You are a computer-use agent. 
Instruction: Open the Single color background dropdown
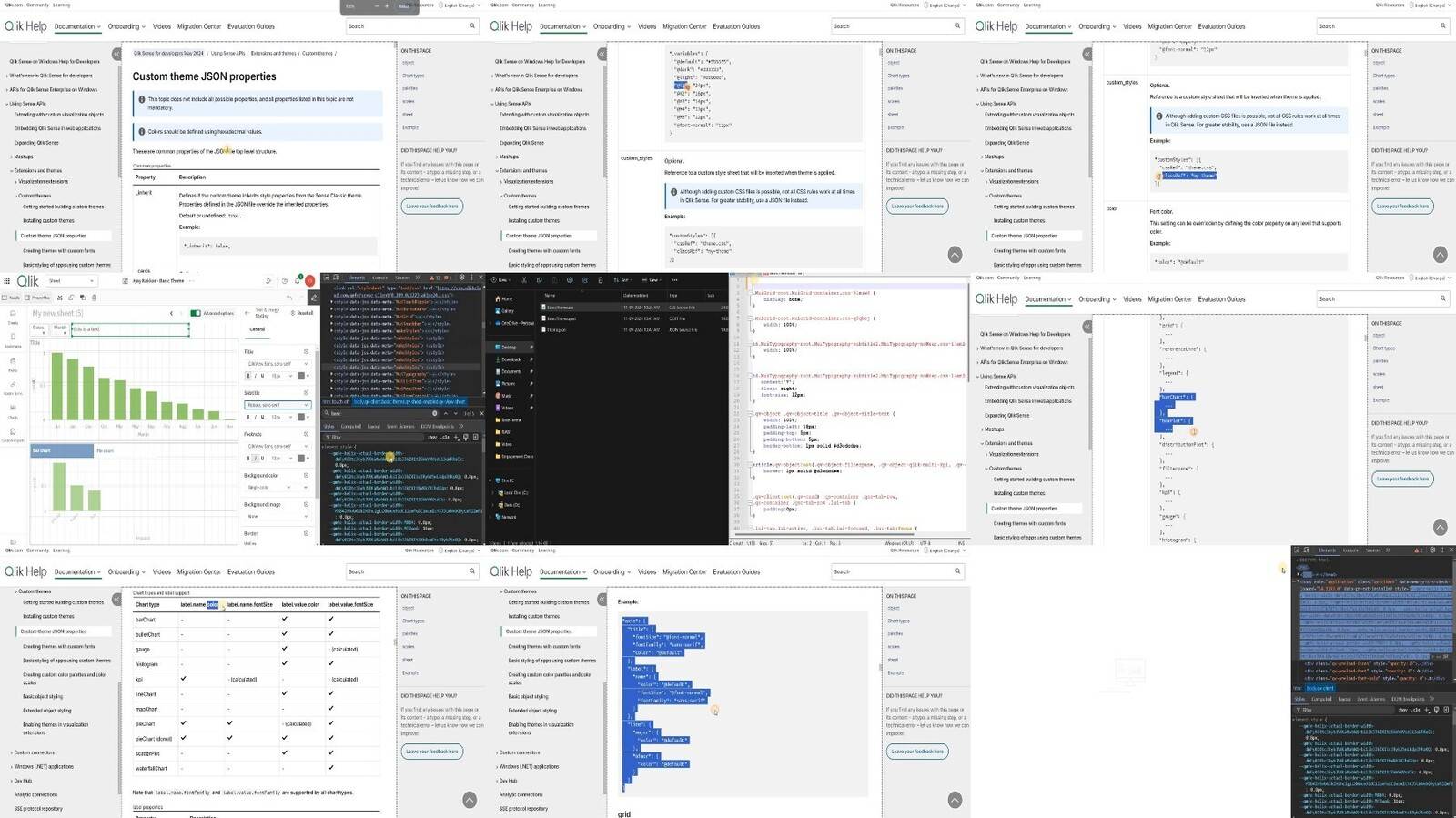tap(268, 487)
